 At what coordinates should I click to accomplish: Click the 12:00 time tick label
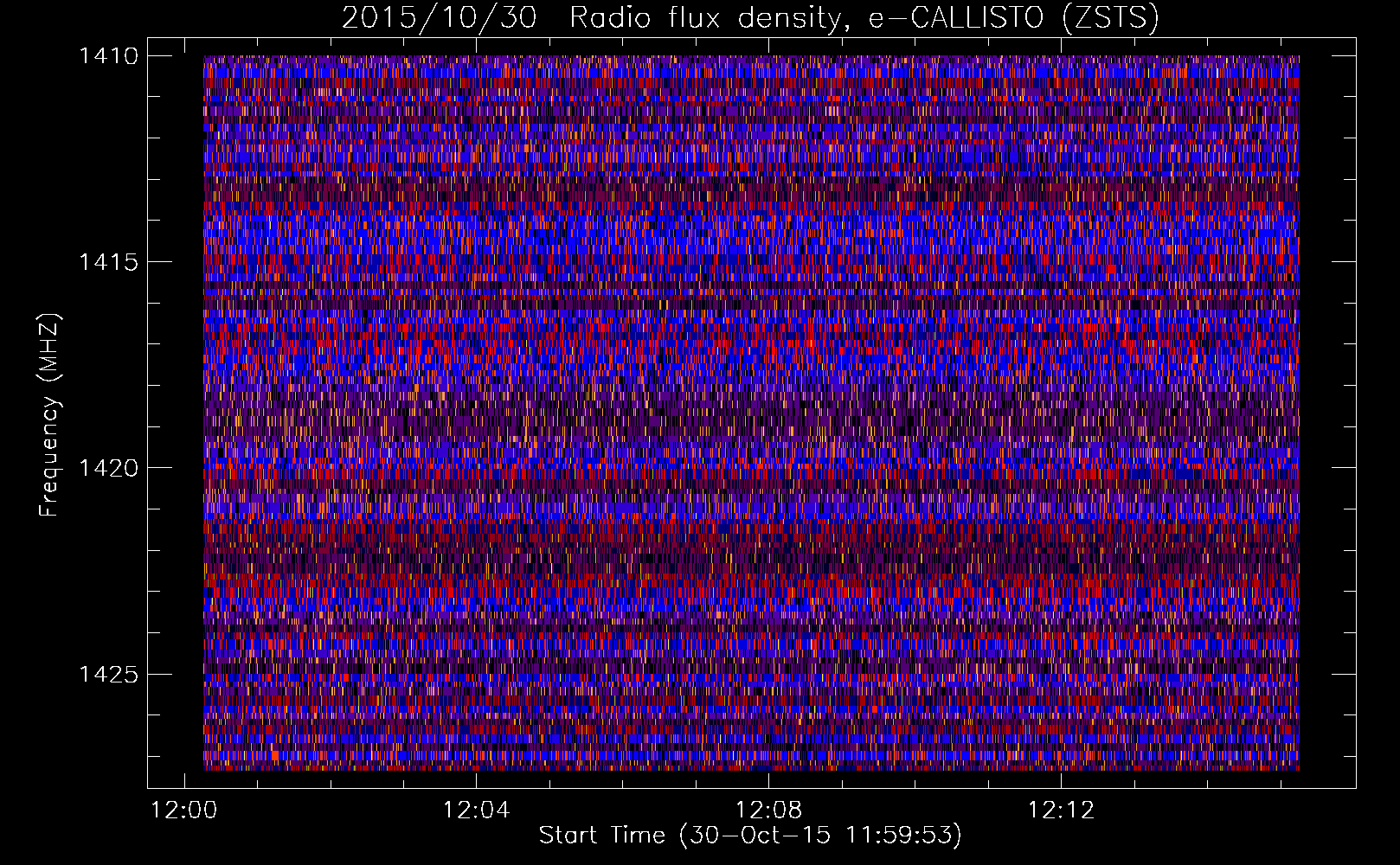coord(184,811)
